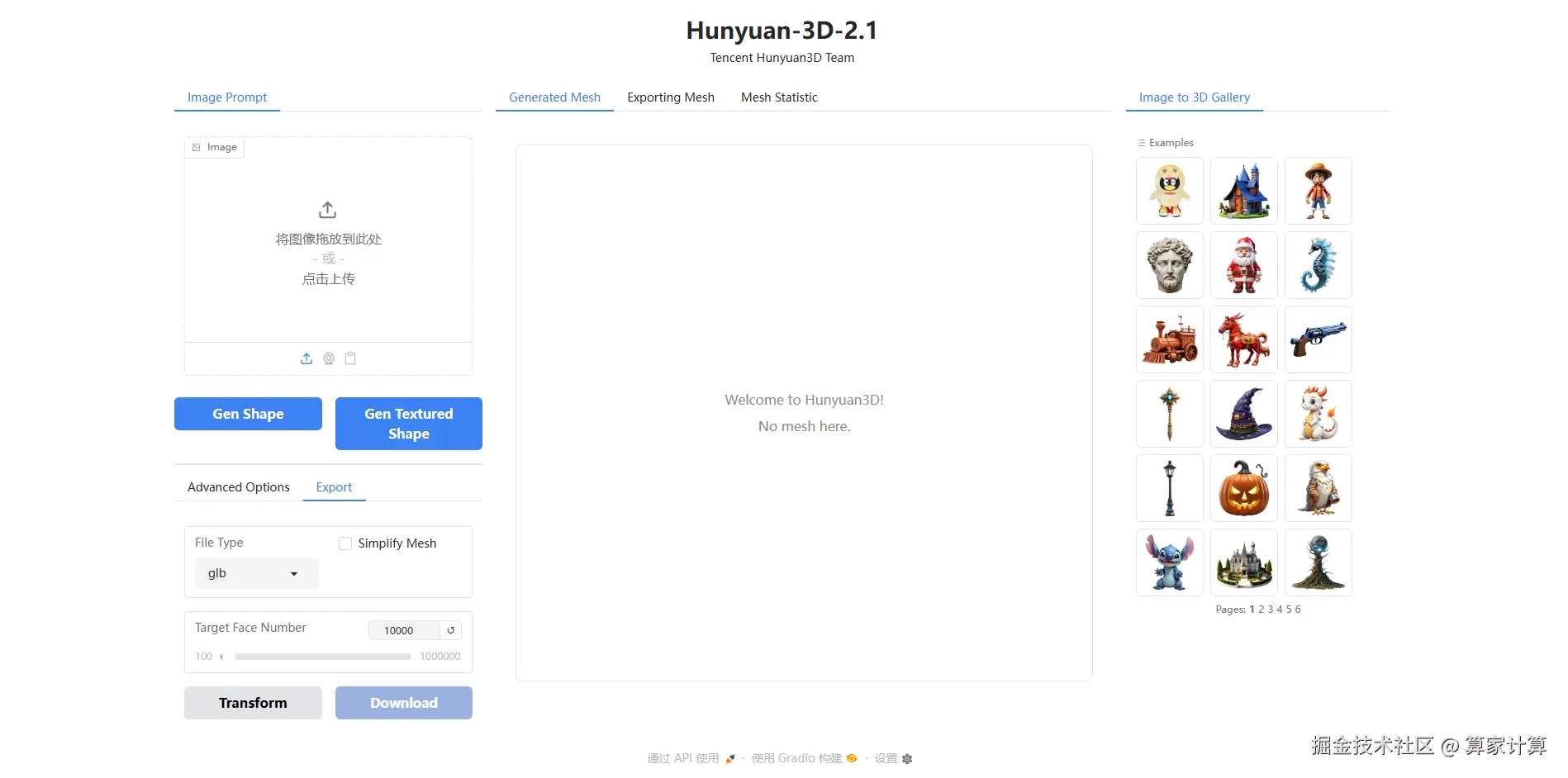Choose the eagle example

[x=1319, y=488]
